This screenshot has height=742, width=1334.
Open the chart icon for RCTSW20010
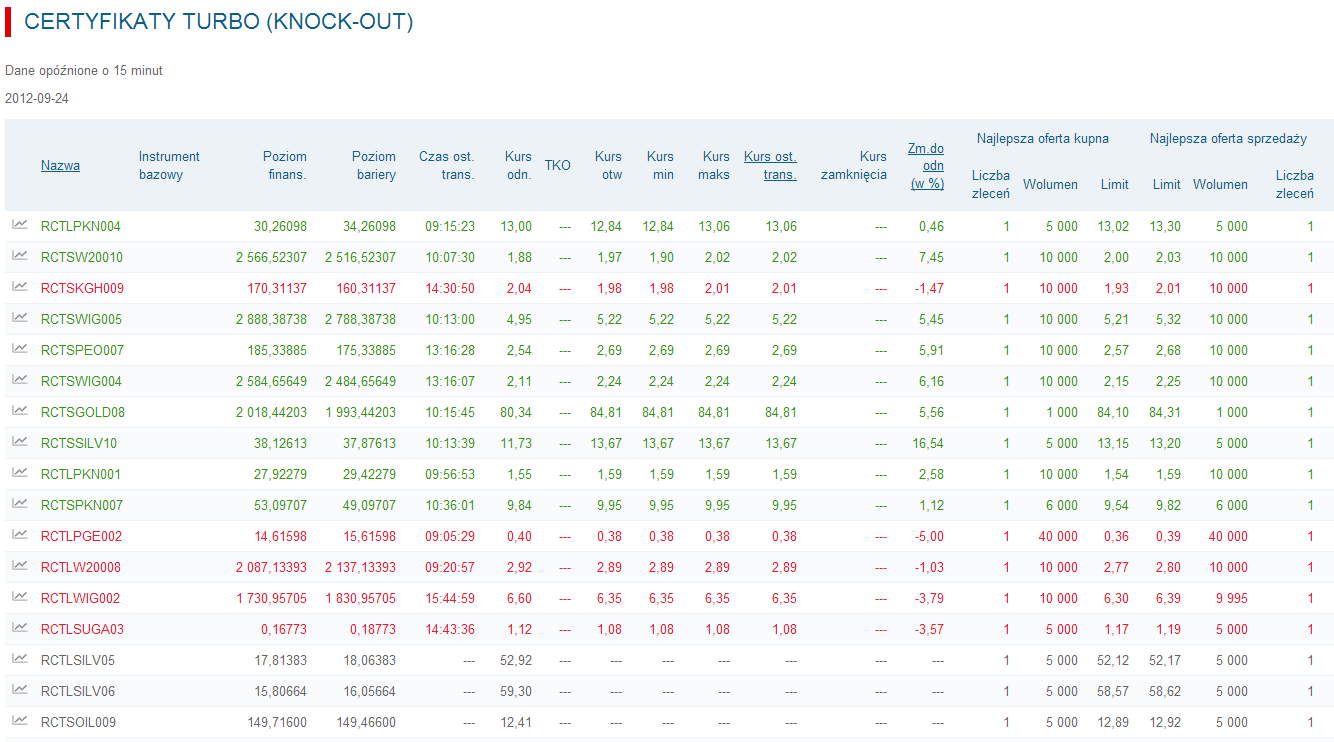20,256
